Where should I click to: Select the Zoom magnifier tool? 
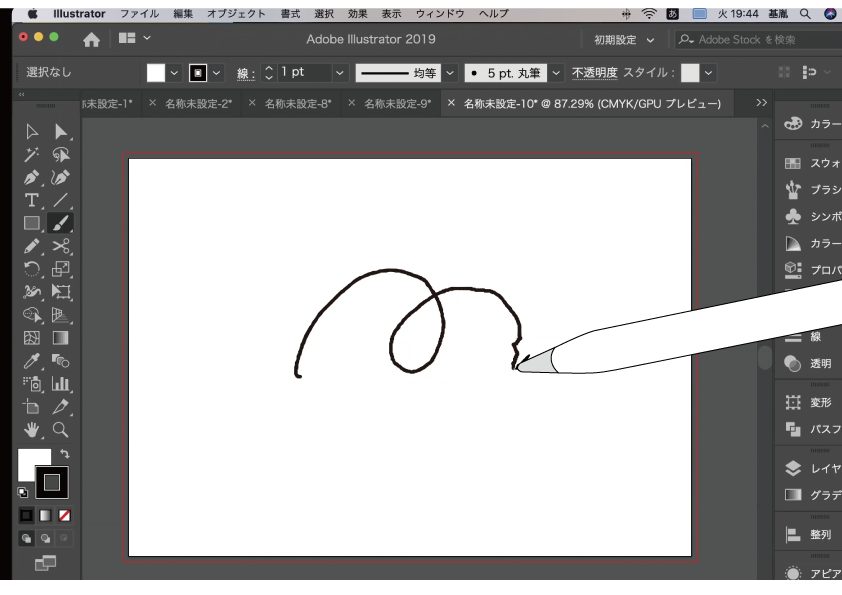pos(60,430)
